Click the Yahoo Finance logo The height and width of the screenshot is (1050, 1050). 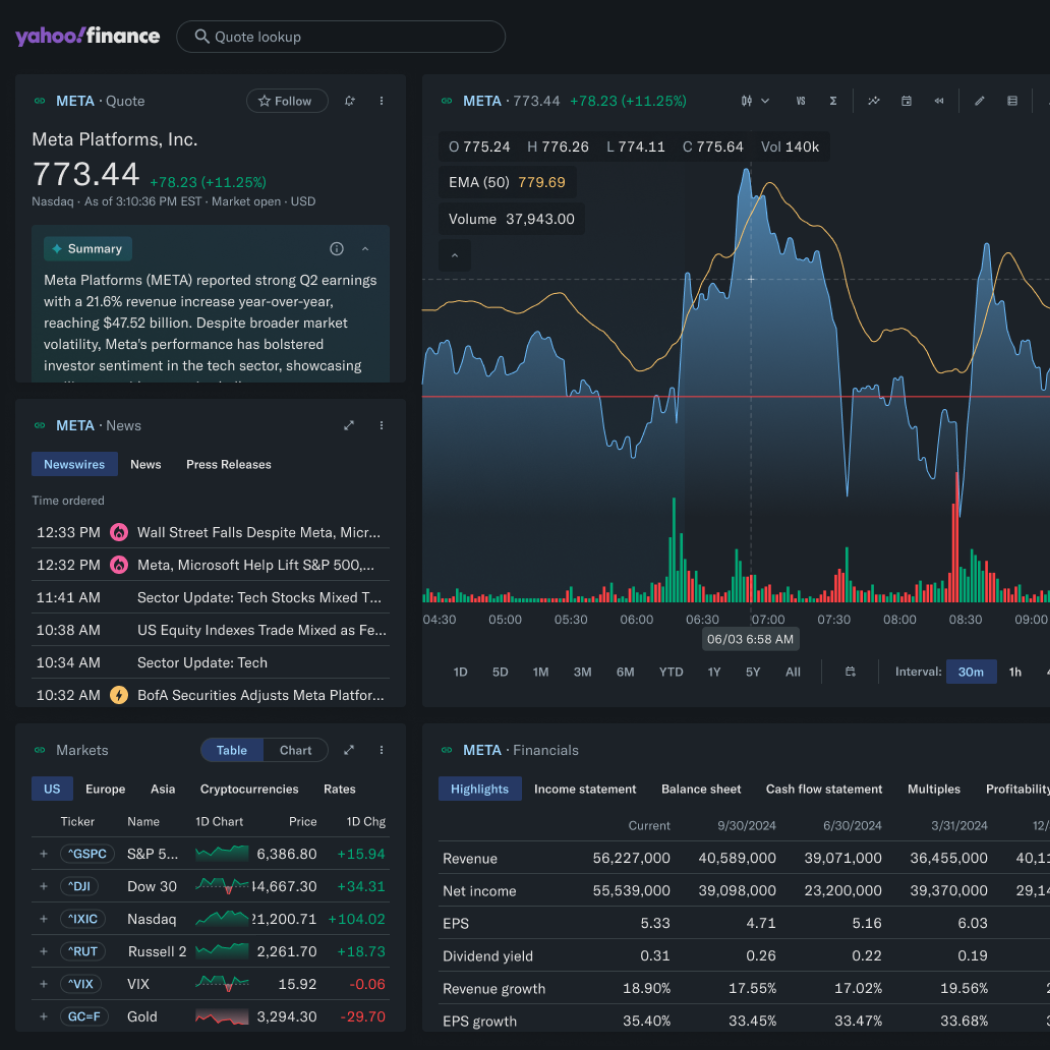88,36
